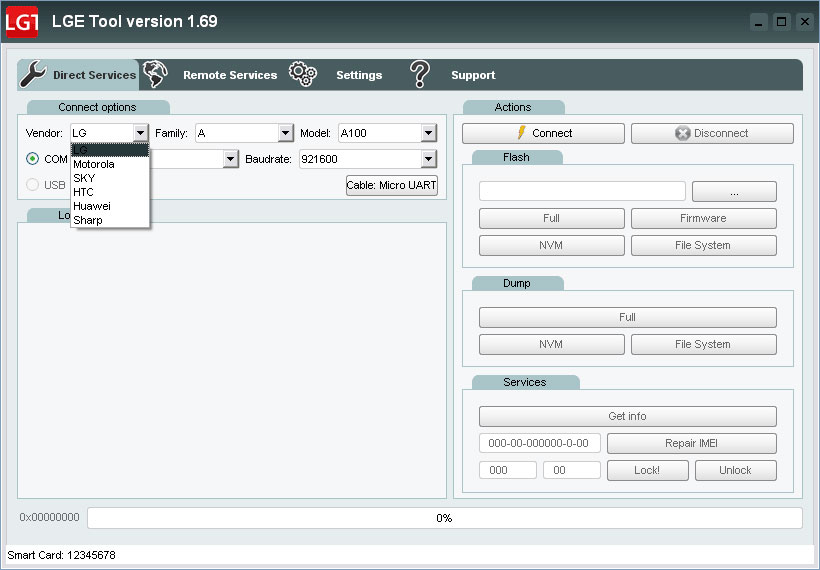820x570 pixels.
Task: Choose LG from the vendor list
Action: tap(110, 150)
